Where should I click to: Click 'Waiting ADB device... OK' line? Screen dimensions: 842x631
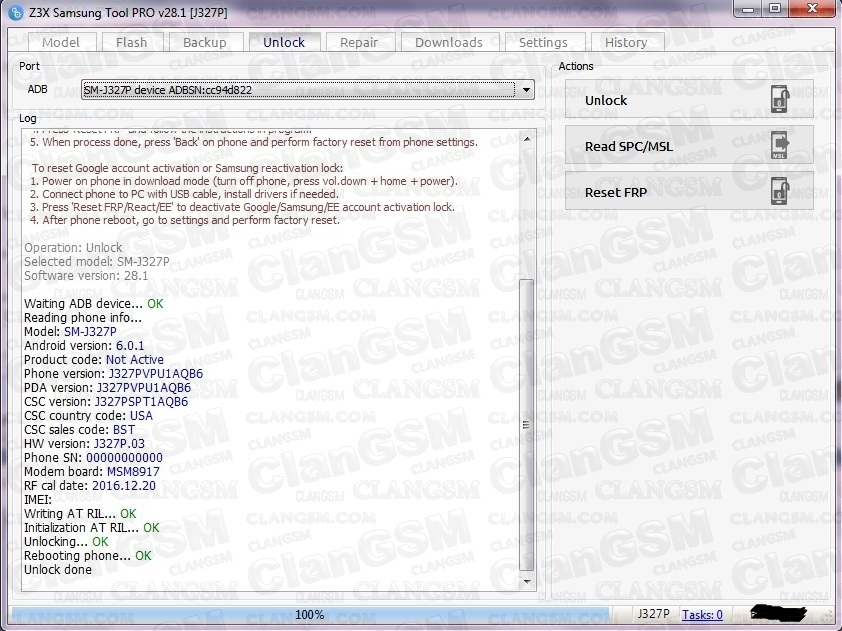click(93, 304)
